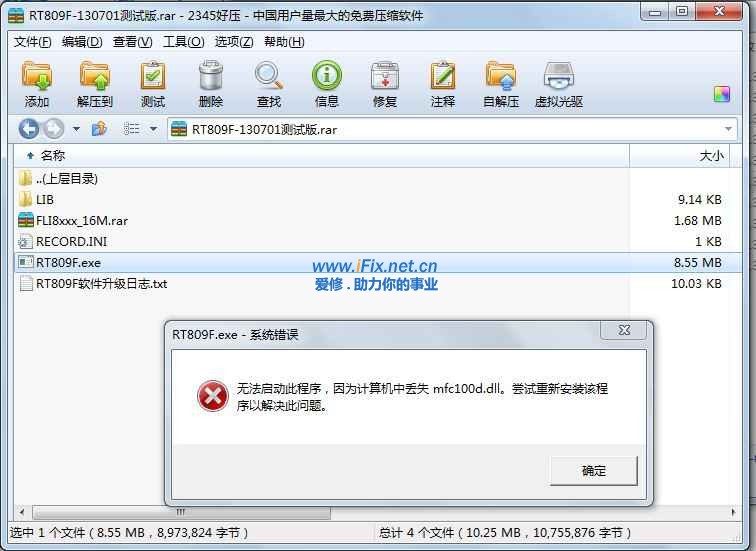Screen dimensions: 756x551
Task: Click the 修复 (Repair) first-aid icon
Action: 384,84
